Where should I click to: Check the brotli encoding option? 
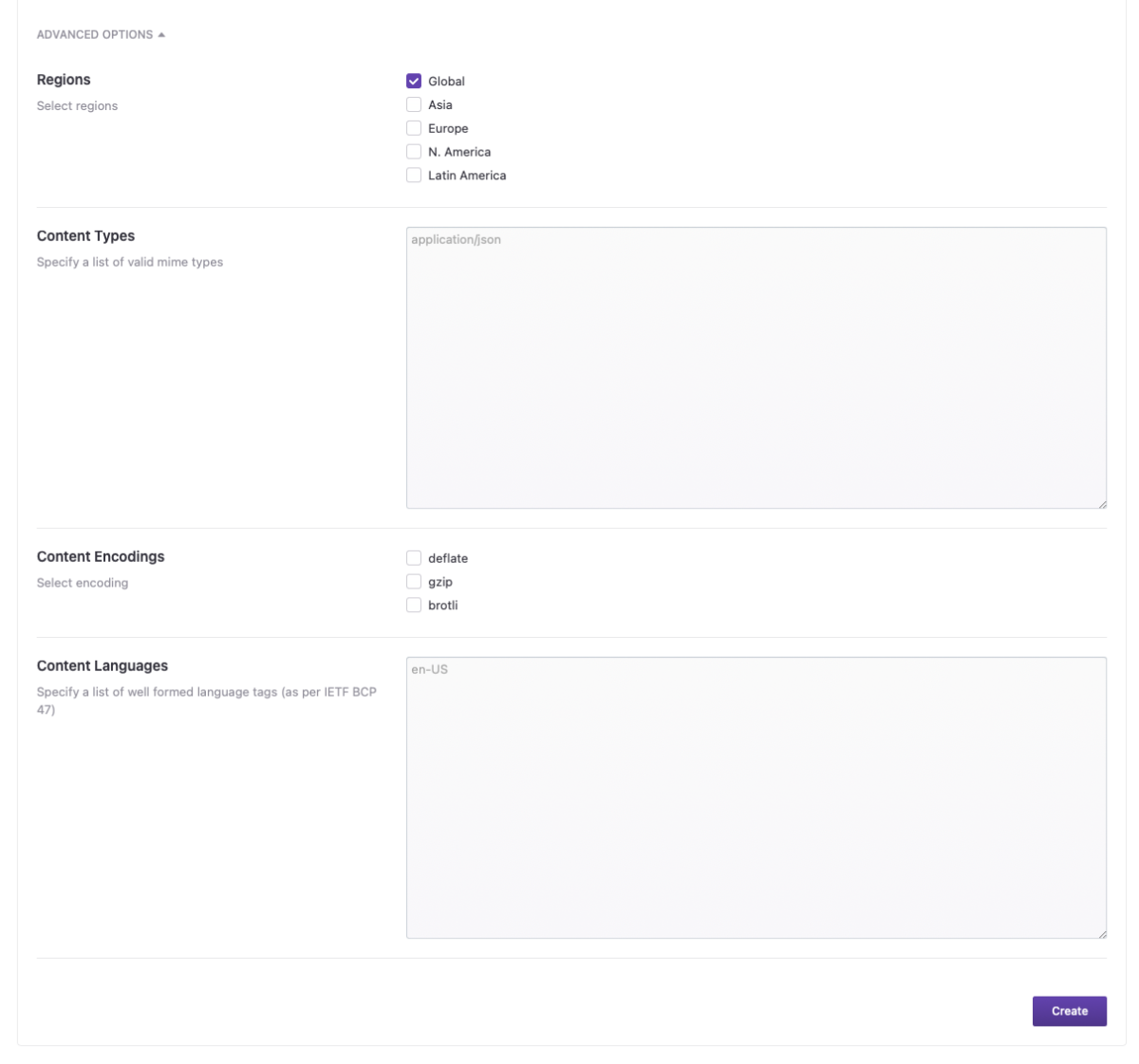point(414,605)
